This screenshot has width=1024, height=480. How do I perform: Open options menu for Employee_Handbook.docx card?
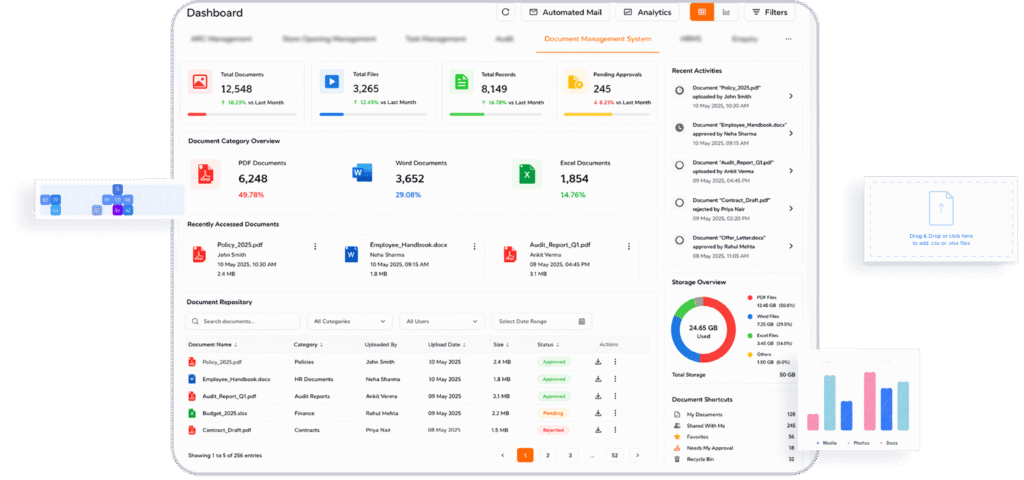[474, 246]
